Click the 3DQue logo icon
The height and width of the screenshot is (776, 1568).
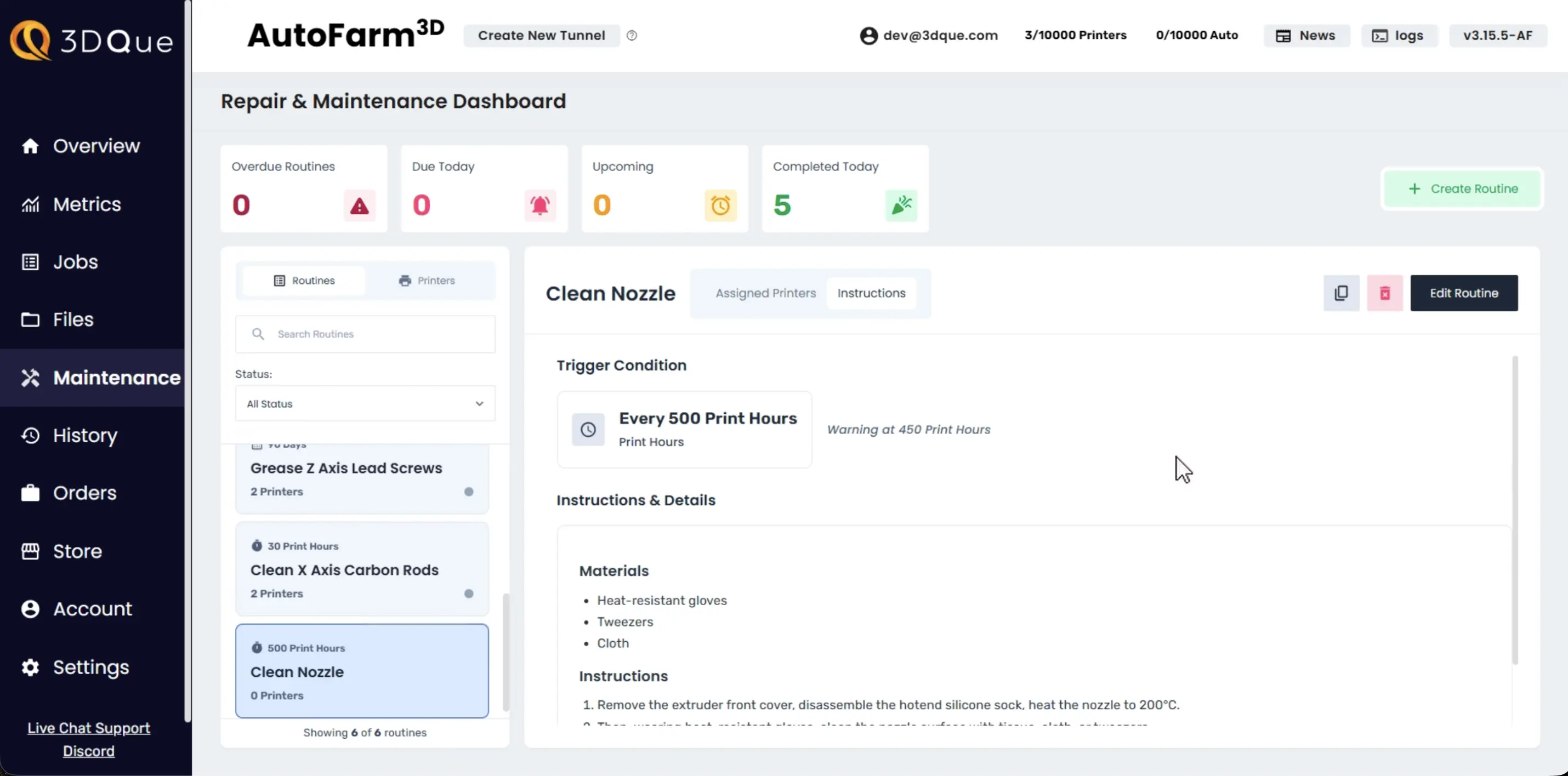(x=30, y=40)
